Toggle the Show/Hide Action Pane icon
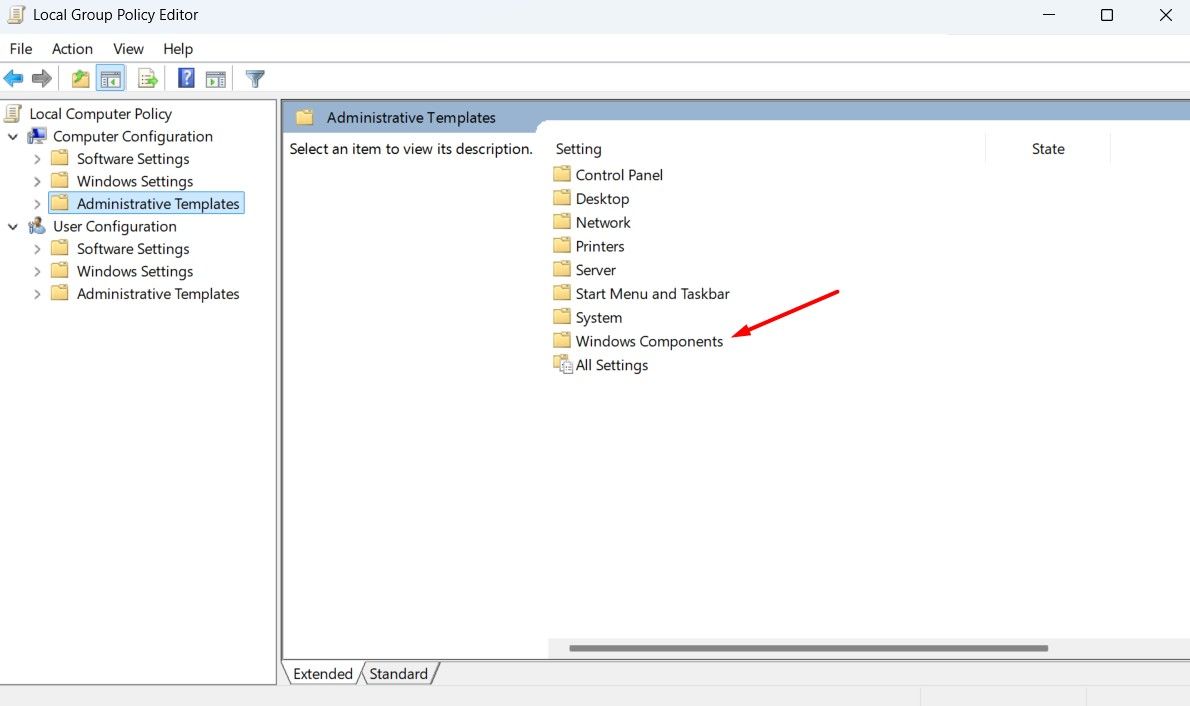Screen dimensions: 1190x706 tap(216, 78)
